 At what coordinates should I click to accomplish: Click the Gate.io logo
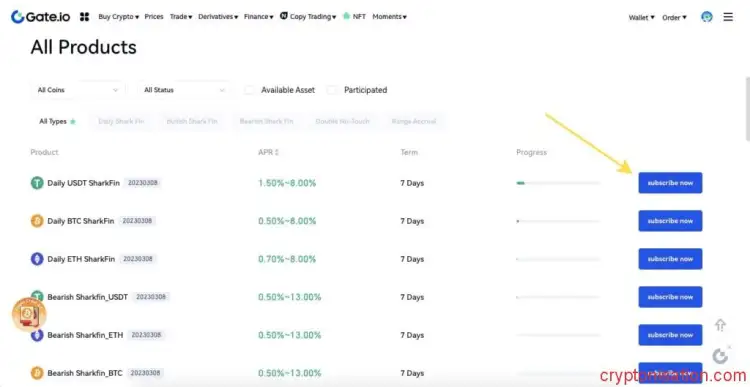coord(41,17)
